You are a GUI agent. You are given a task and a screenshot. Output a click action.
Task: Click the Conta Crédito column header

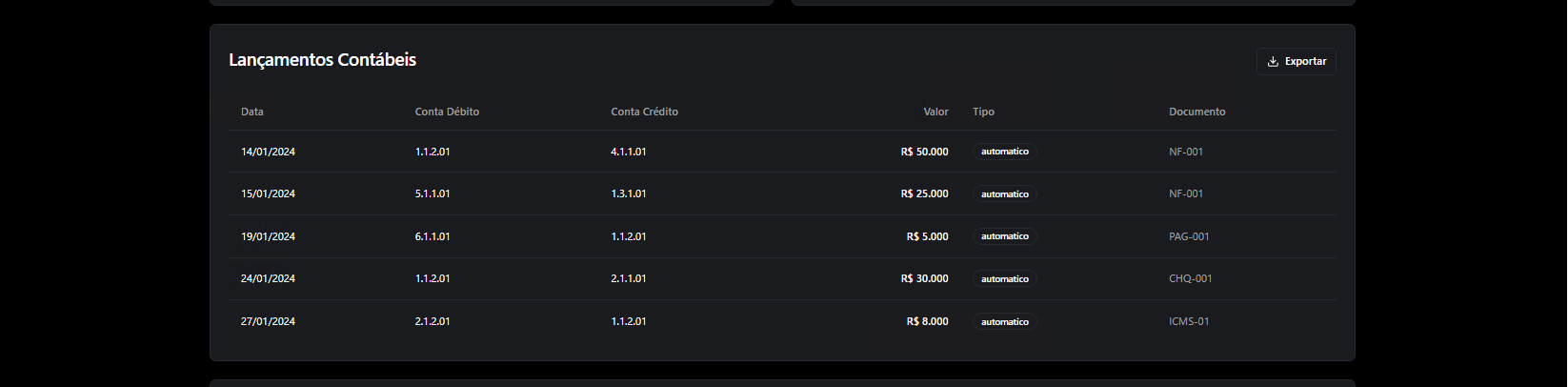pyautogui.click(x=645, y=112)
